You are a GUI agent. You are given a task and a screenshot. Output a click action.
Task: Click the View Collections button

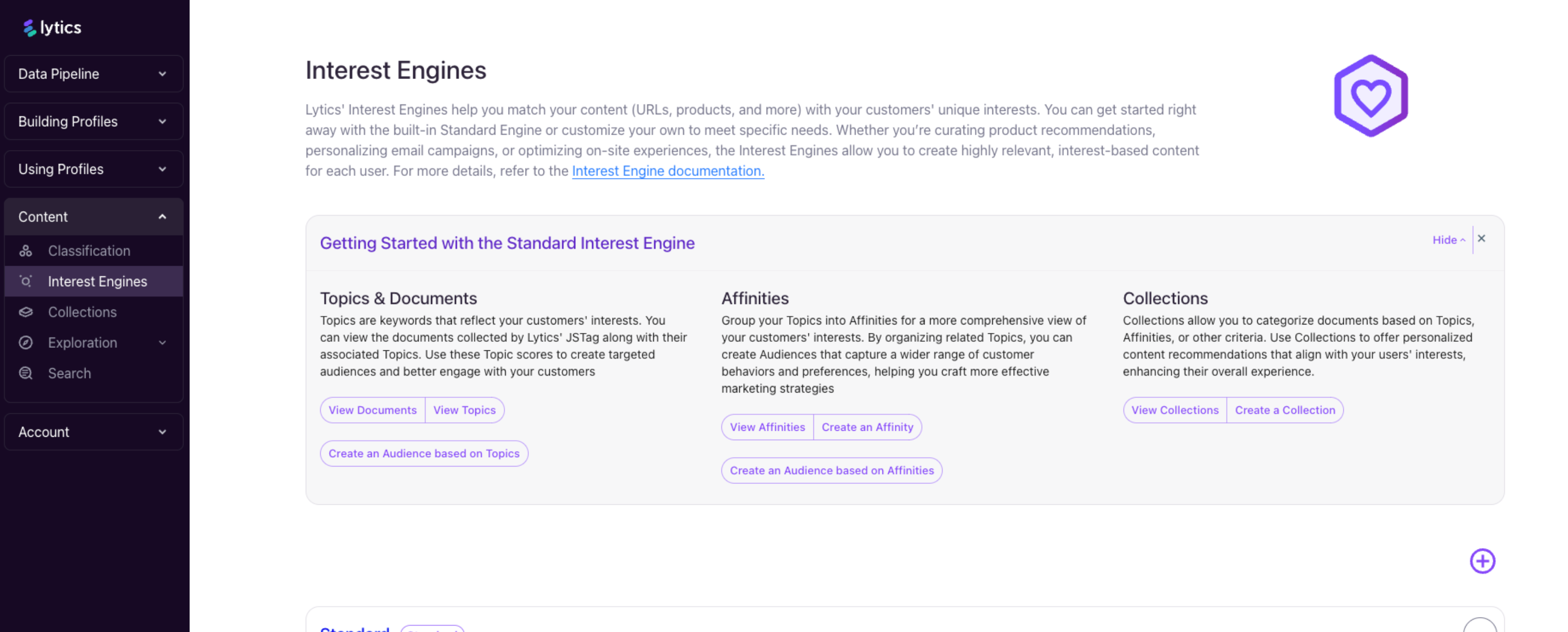tap(1175, 410)
